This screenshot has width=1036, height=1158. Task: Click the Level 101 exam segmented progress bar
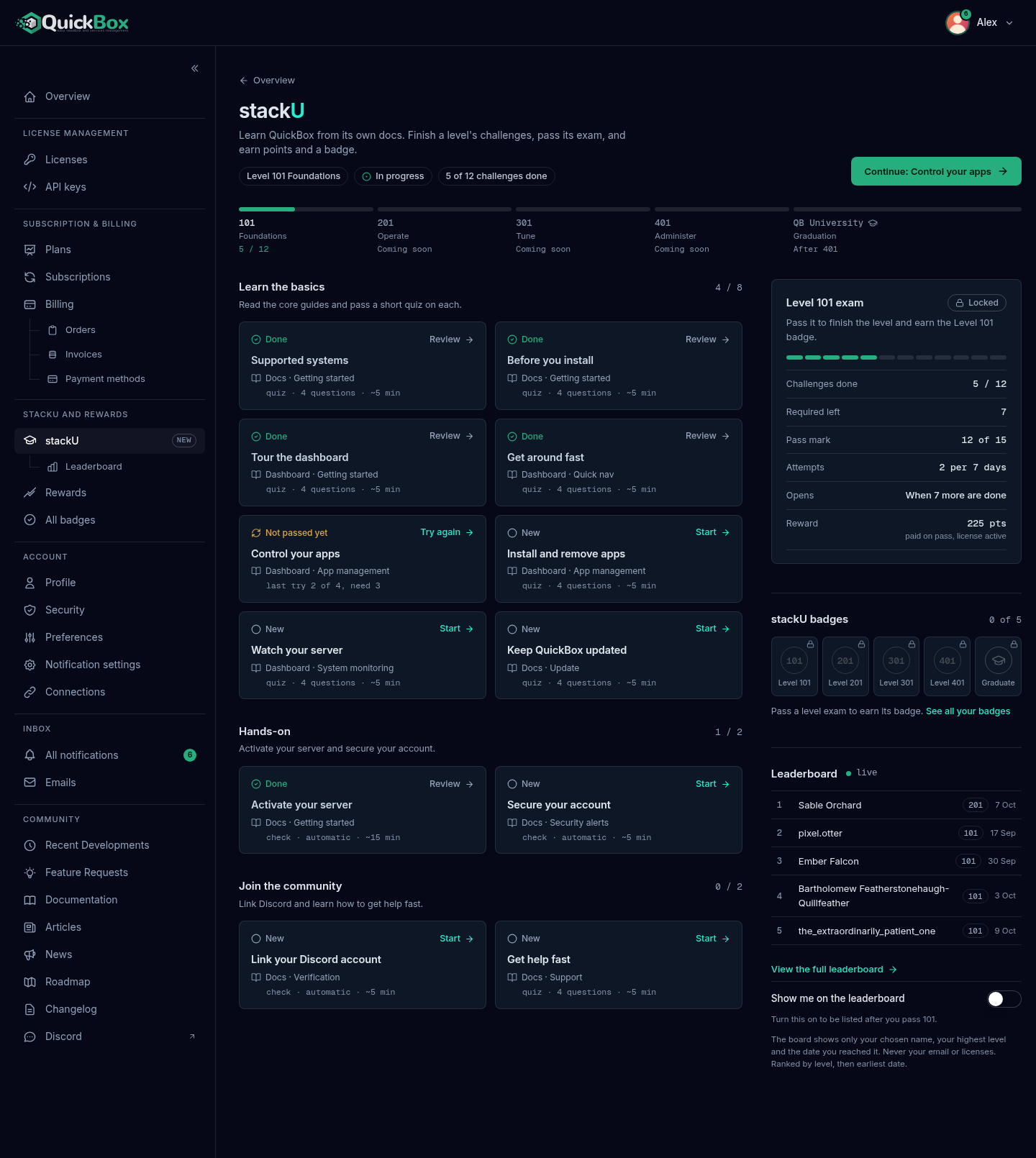896,357
